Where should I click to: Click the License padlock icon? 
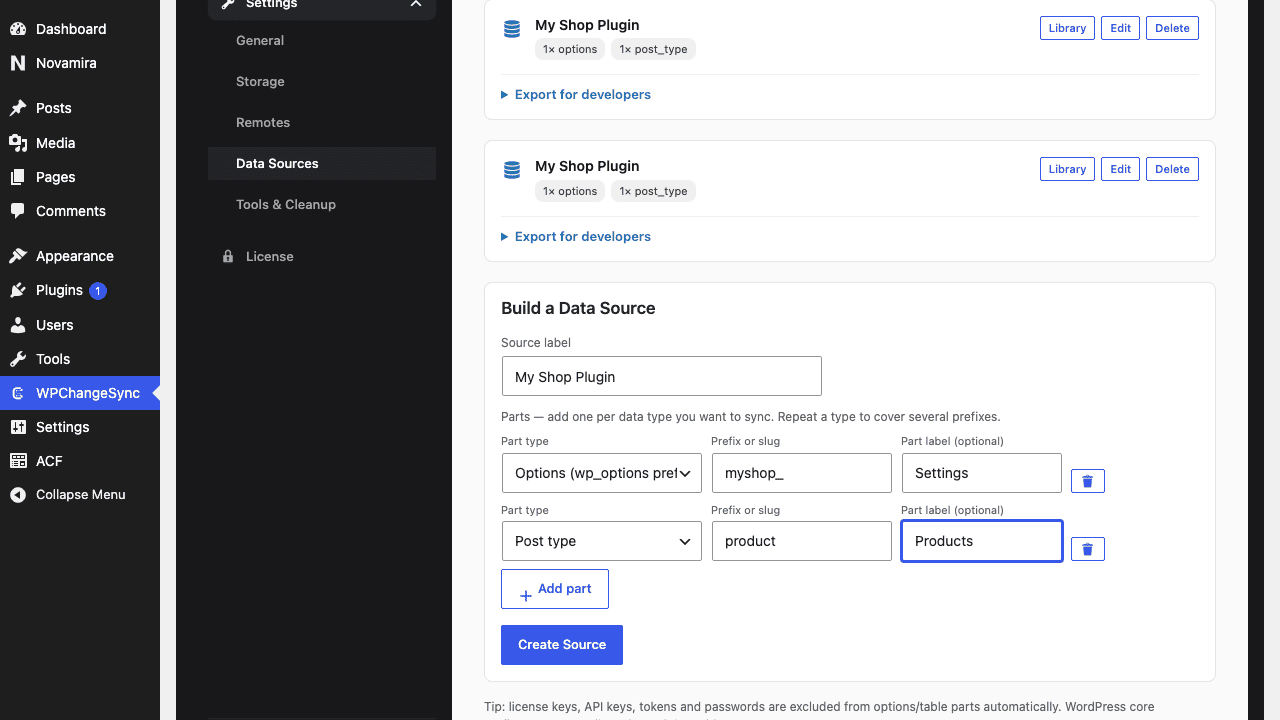(x=228, y=256)
